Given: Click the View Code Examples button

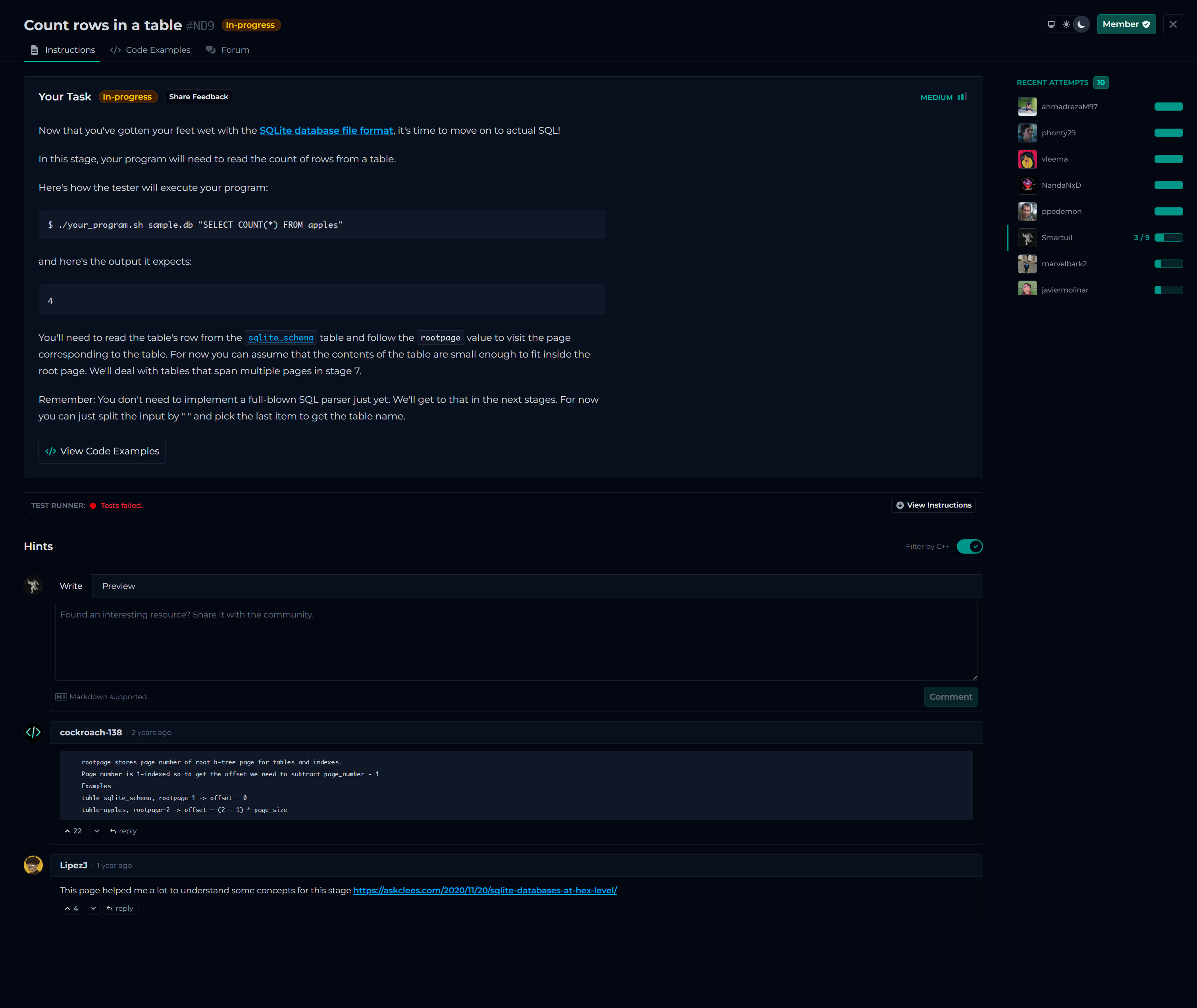Looking at the screenshot, I should [102, 452].
